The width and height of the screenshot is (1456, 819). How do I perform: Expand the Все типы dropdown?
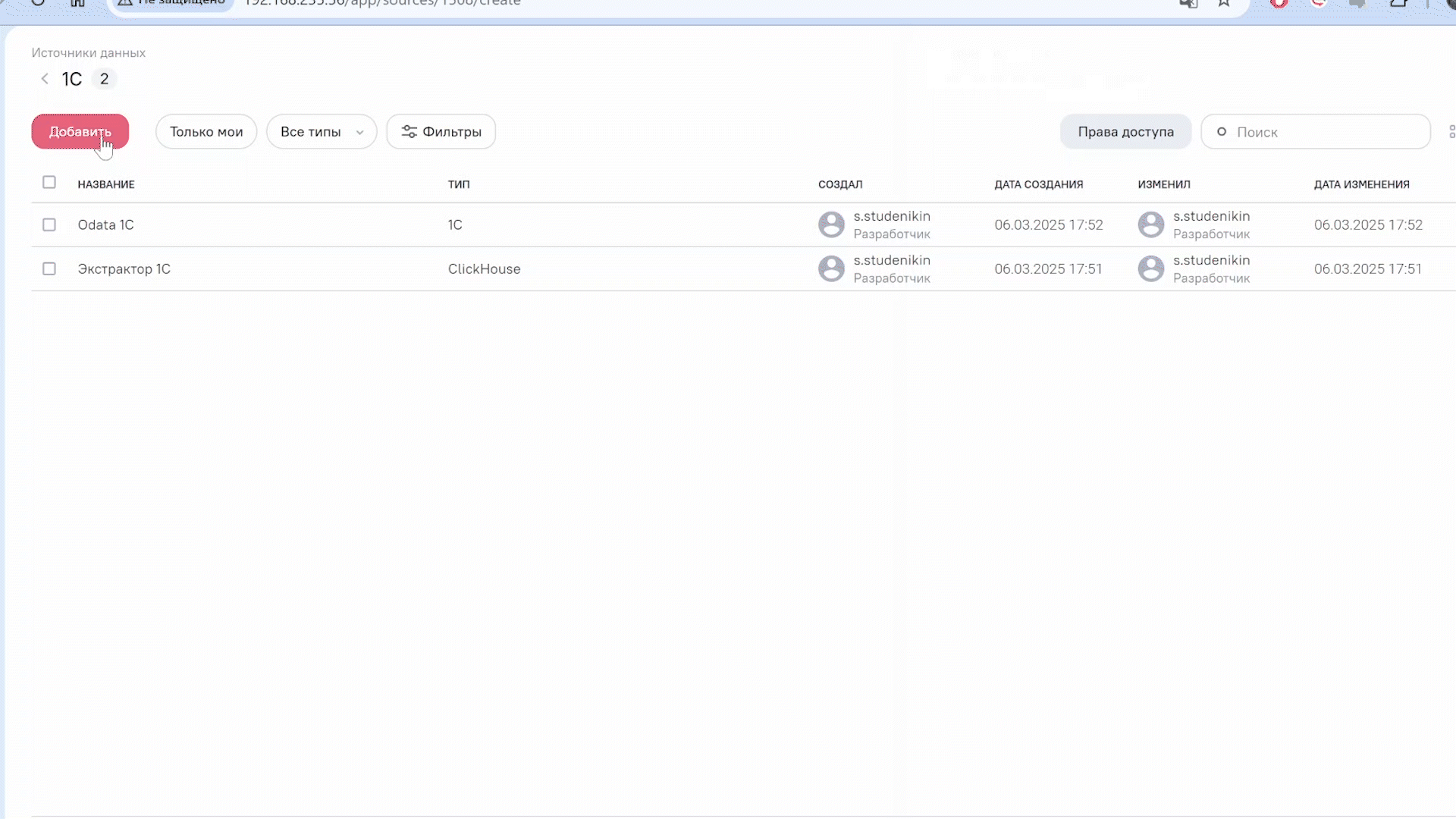coord(322,132)
